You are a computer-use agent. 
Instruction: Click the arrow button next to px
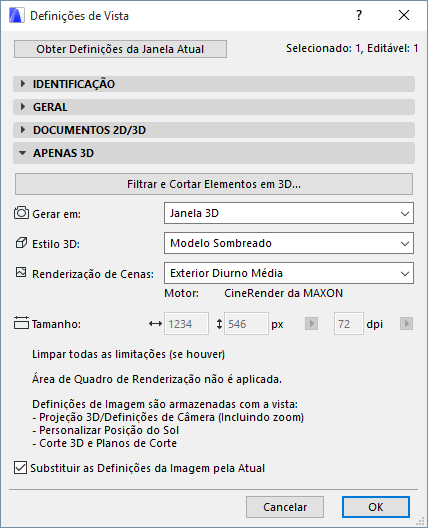pos(311,324)
